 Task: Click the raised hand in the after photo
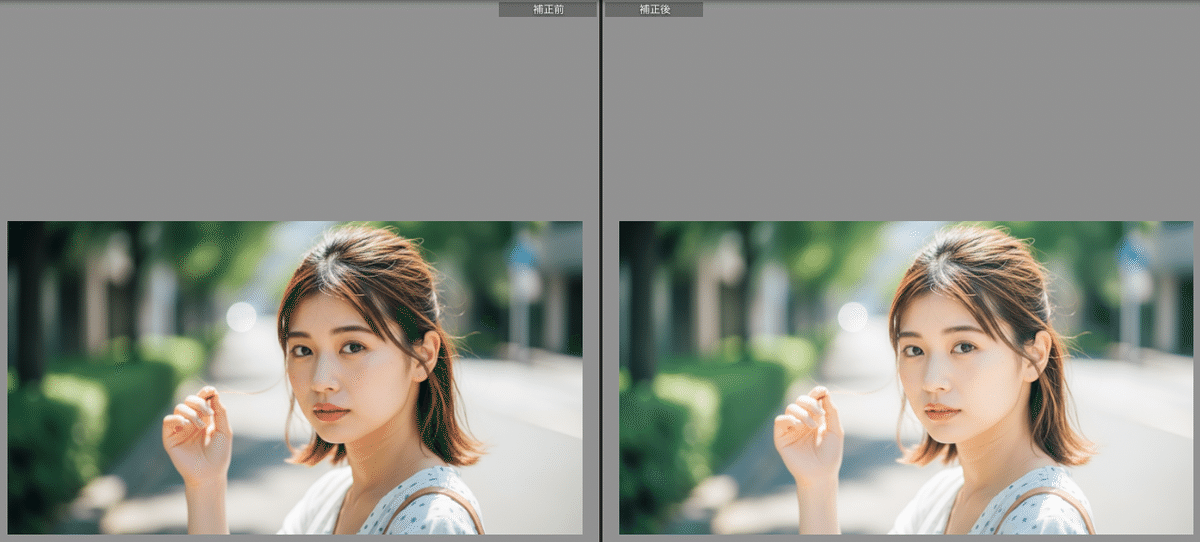coord(808,432)
